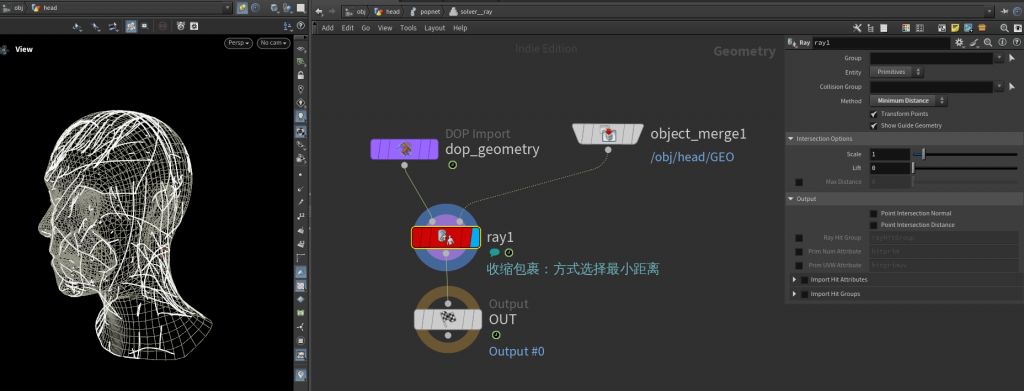Open the ray1 node comment bubble
1024x391 pixels.
(494, 253)
